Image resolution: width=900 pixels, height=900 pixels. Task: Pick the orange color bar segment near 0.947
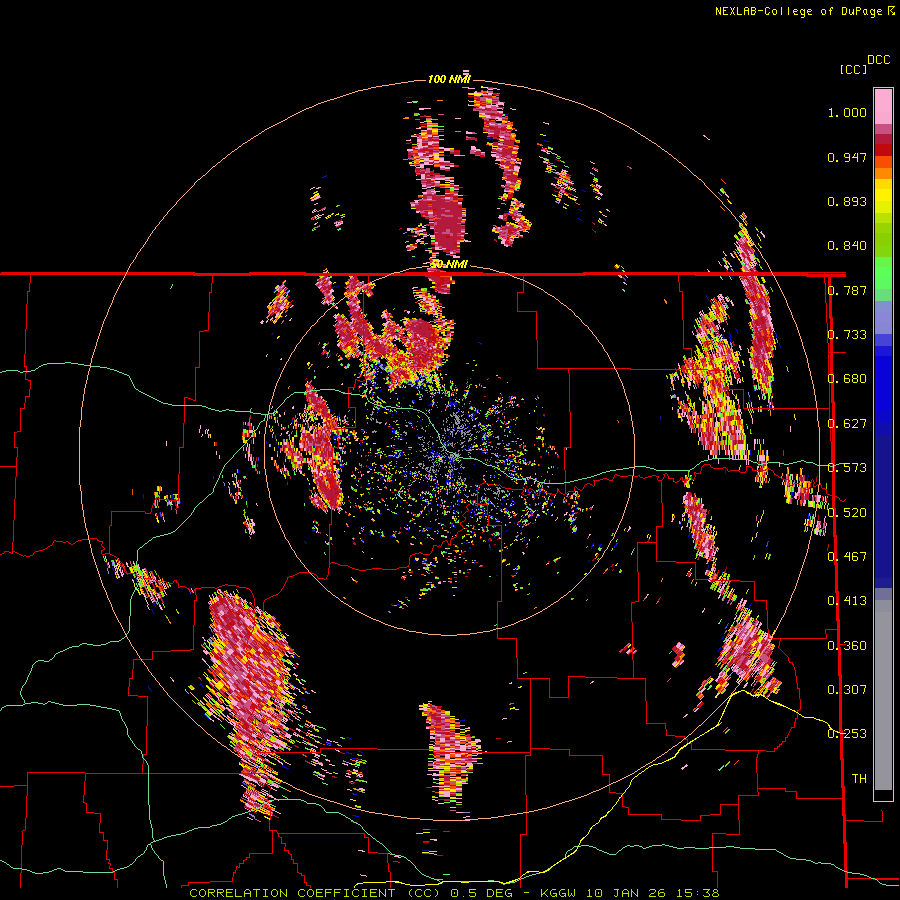coord(883,162)
